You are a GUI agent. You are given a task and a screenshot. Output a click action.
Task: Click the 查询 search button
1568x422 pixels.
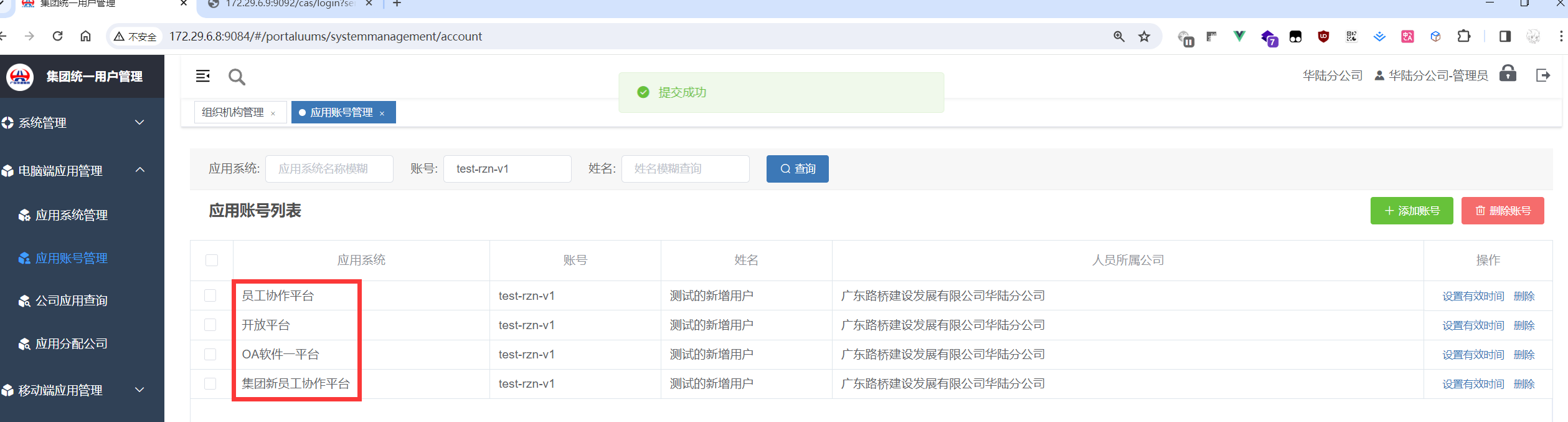798,169
